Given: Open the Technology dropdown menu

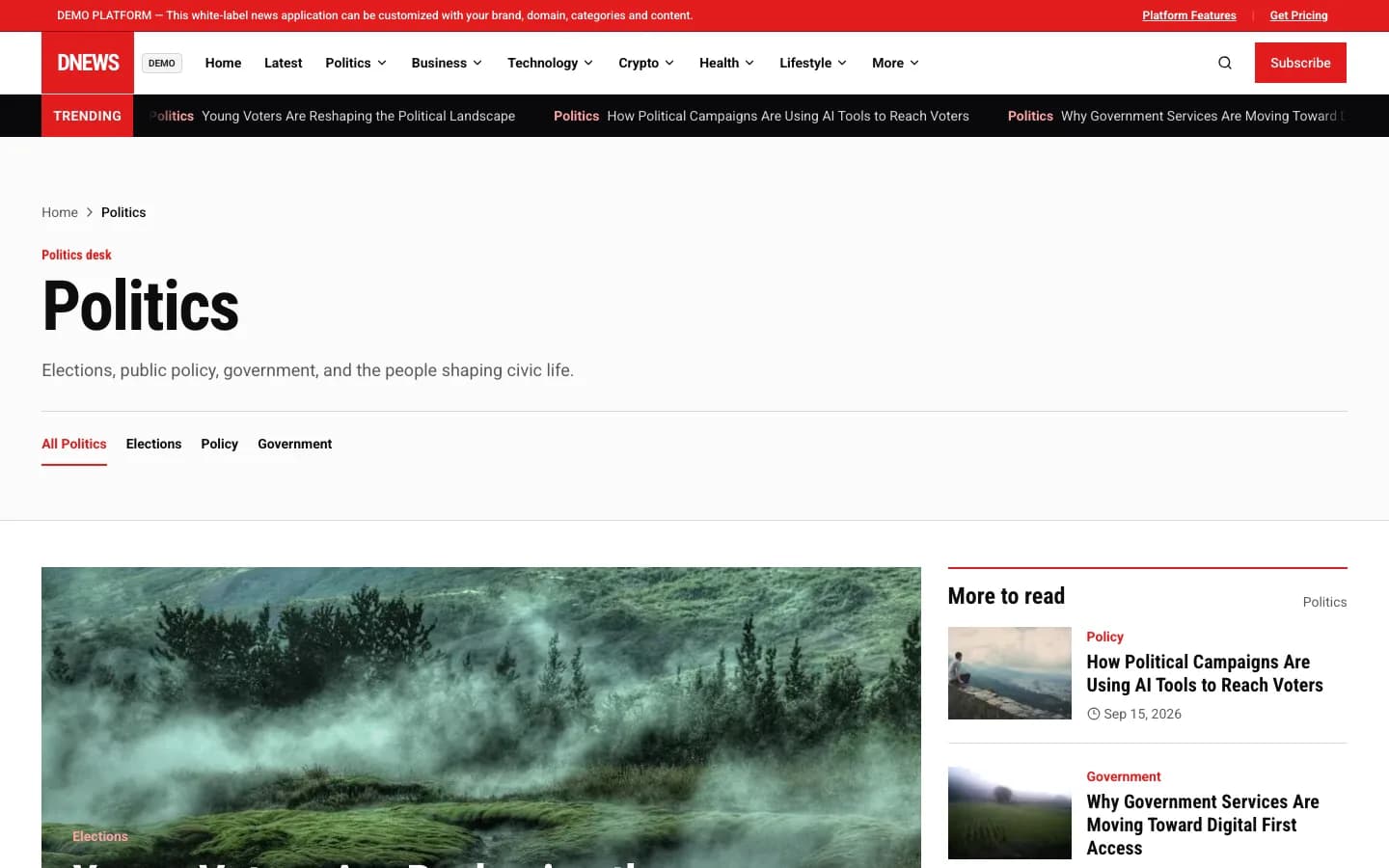Looking at the screenshot, I should [551, 63].
